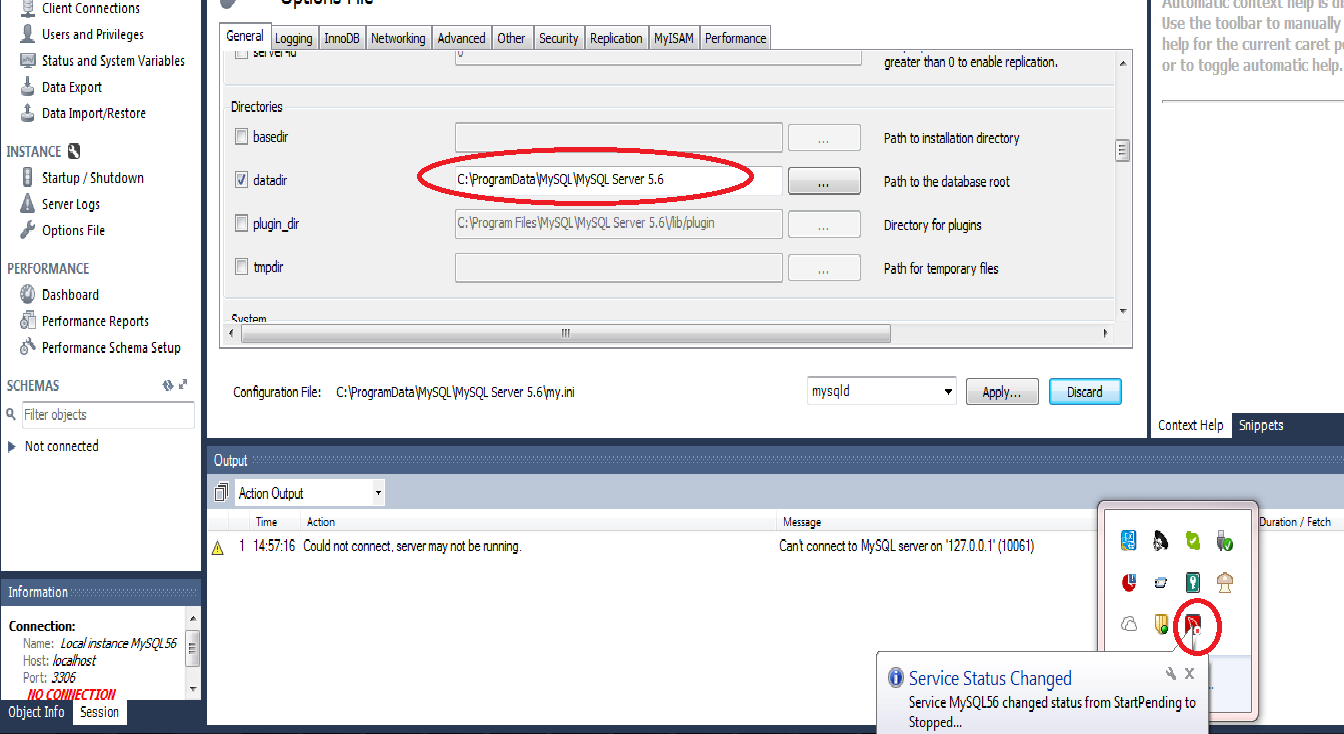Click the Discard button
This screenshot has width=1344, height=734.
point(1085,392)
